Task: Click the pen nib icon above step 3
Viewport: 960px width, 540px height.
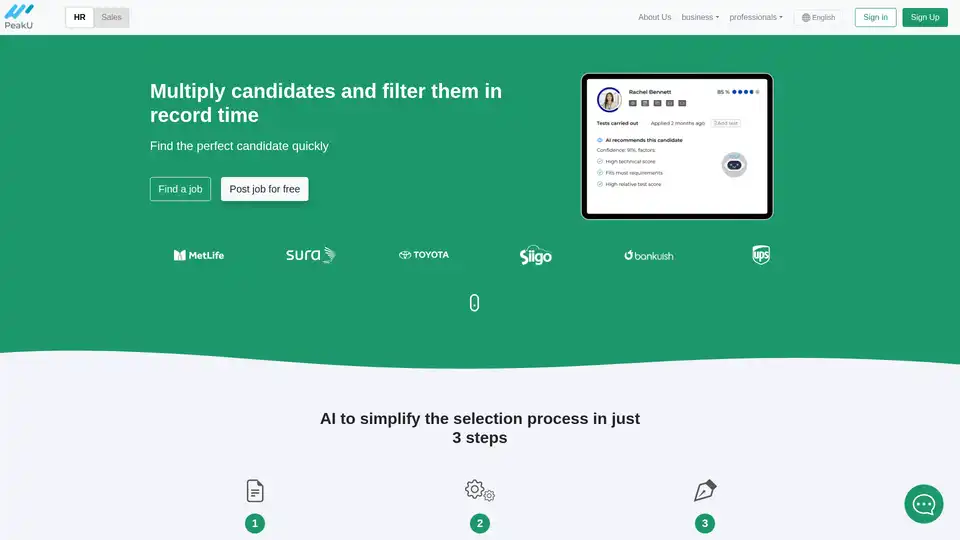Action: tap(705, 491)
